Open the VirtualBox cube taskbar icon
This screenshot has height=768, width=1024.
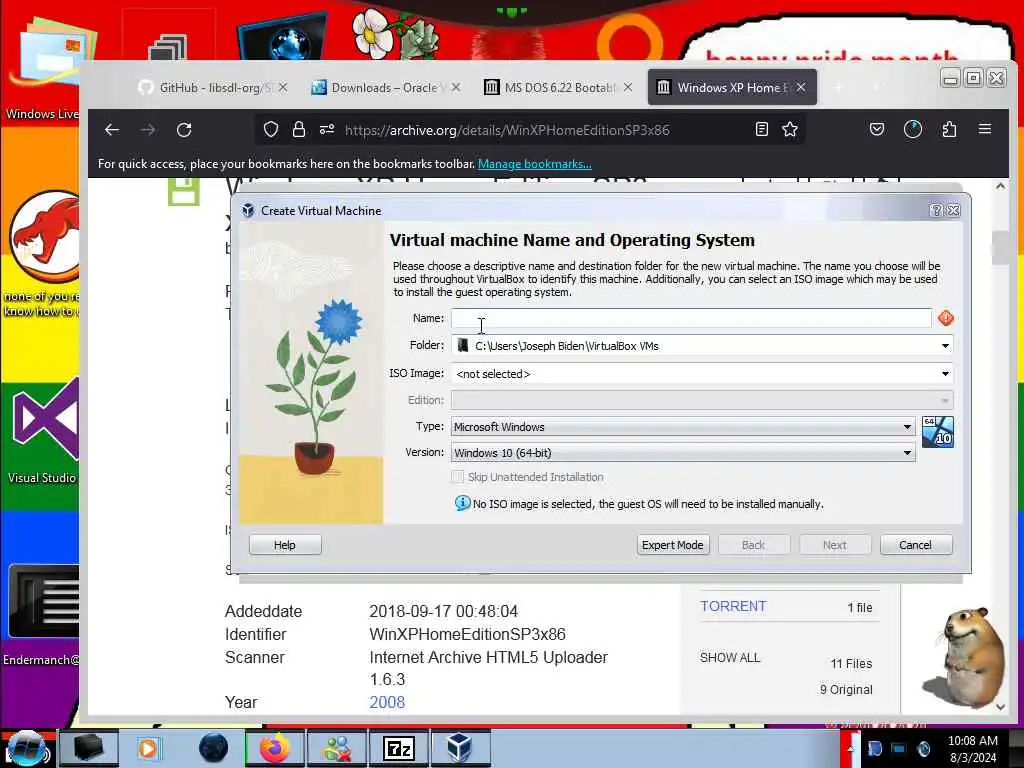[460, 748]
